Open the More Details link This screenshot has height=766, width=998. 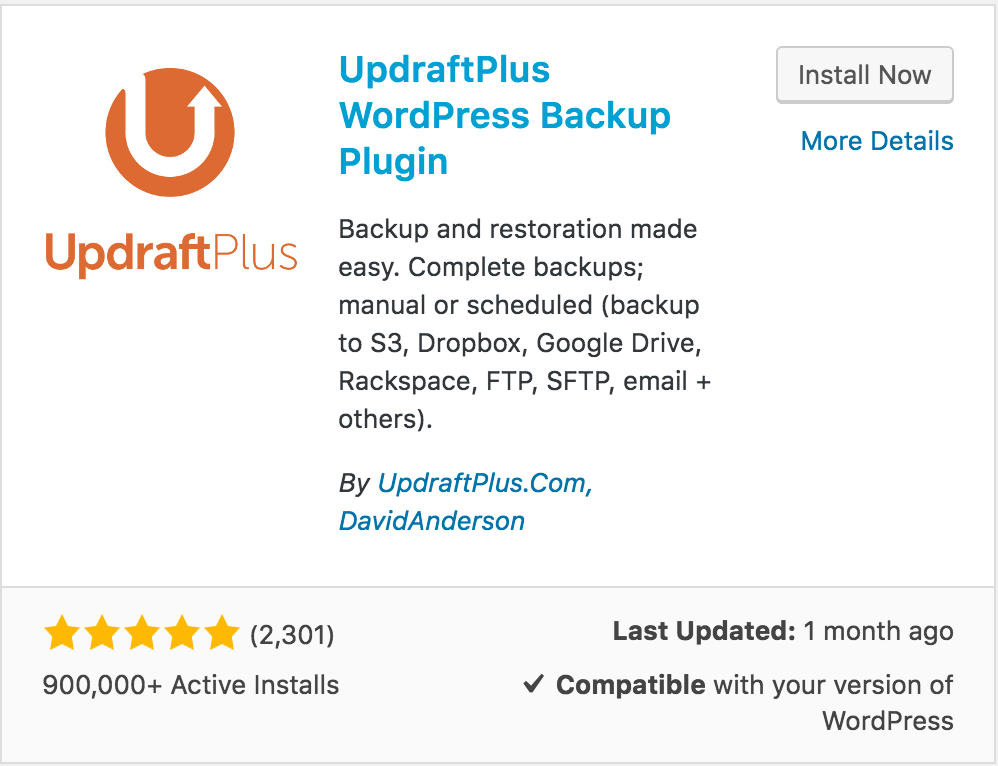pyautogui.click(x=877, y=141)
